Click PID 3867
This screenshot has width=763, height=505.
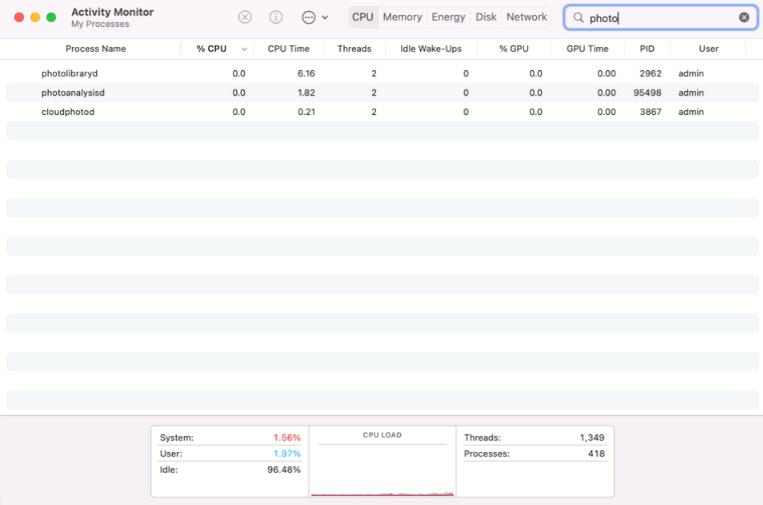(651, 112)
